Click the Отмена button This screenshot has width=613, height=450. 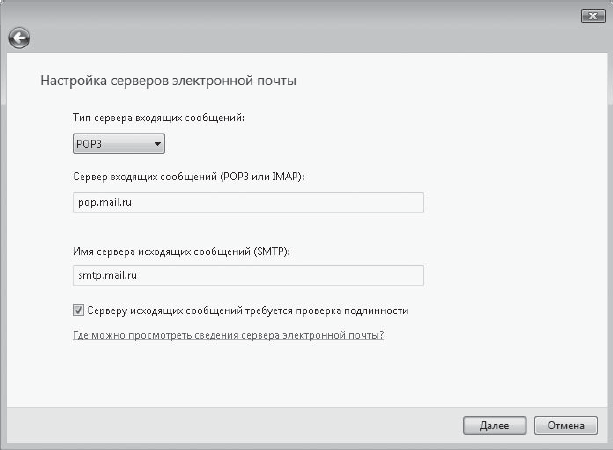[566, 425]
